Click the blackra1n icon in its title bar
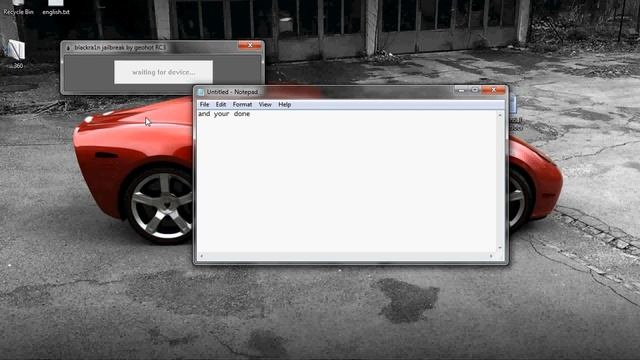The height and width of the screenshot is (360, 640). 68,48
